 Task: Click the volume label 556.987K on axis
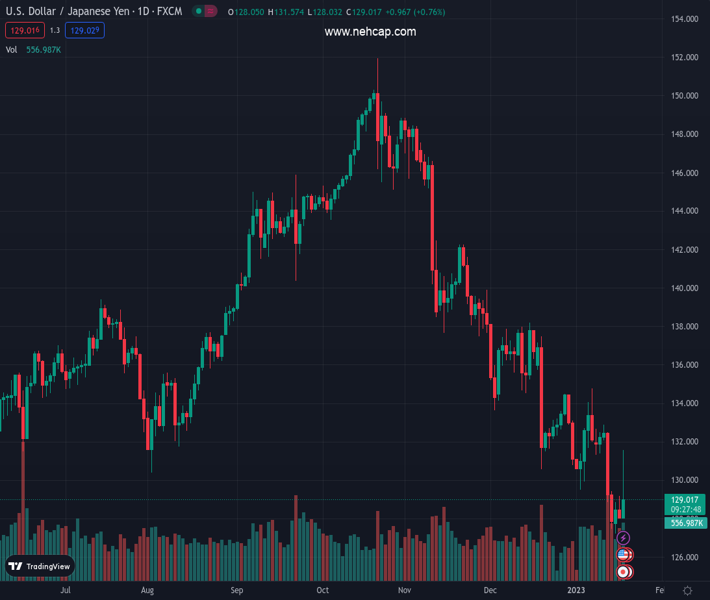click(684, 523)
